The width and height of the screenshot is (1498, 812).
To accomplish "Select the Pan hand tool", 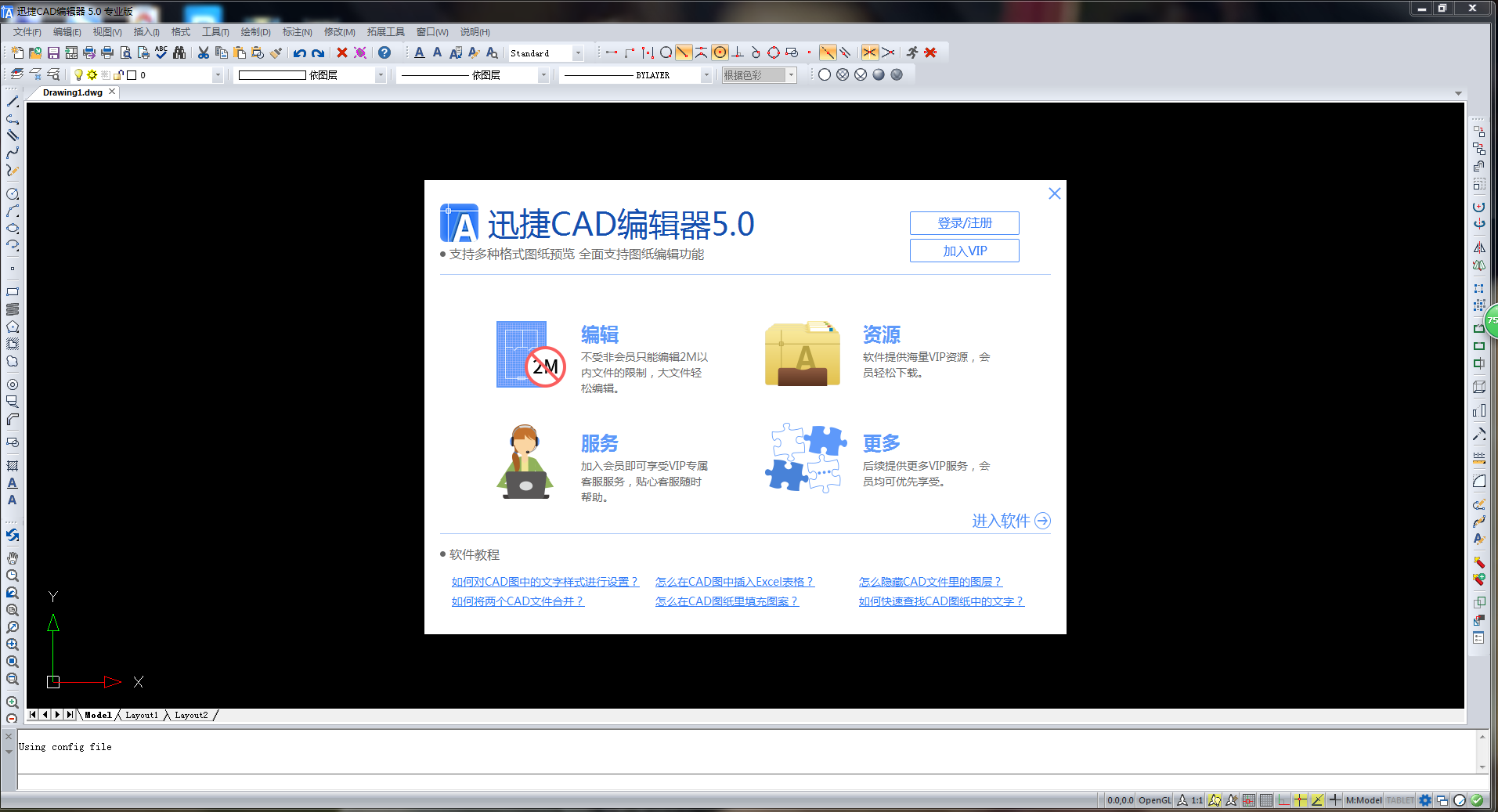I will [x=13, y=558].
